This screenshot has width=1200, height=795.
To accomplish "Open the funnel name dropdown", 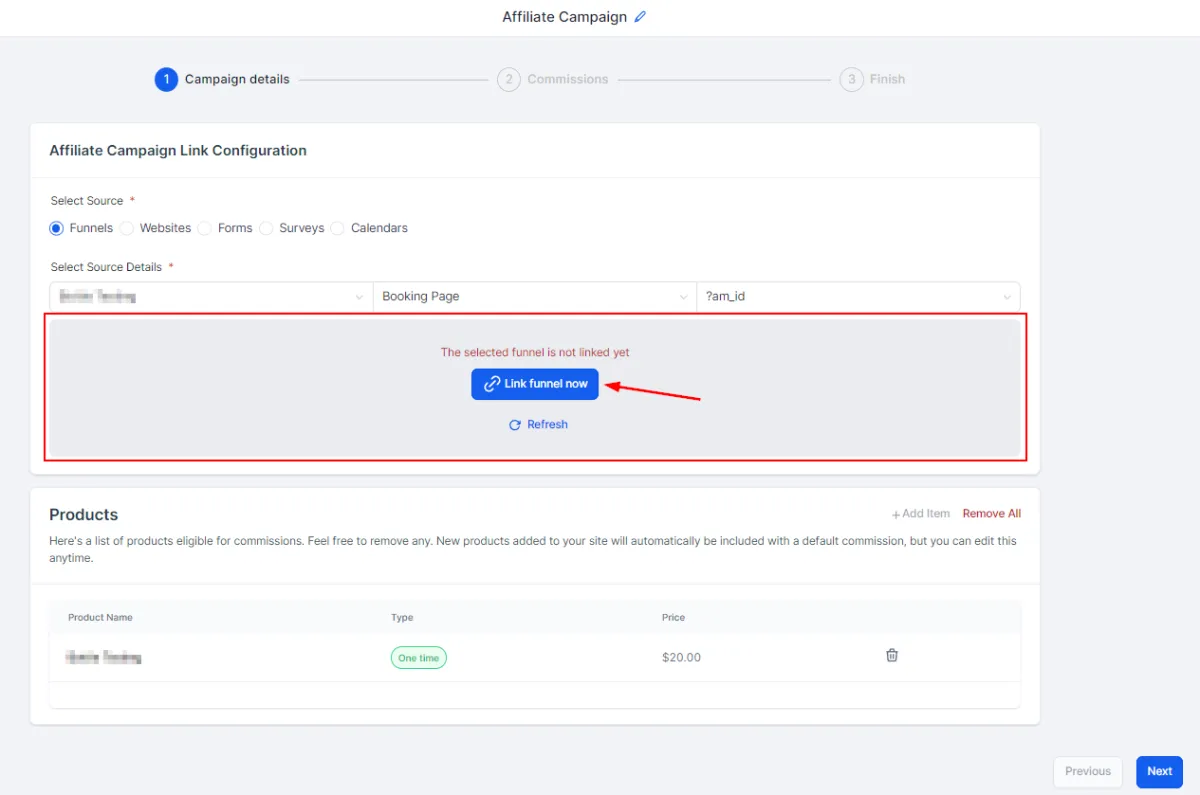I will pyautogui.click(x=211, y=297).
